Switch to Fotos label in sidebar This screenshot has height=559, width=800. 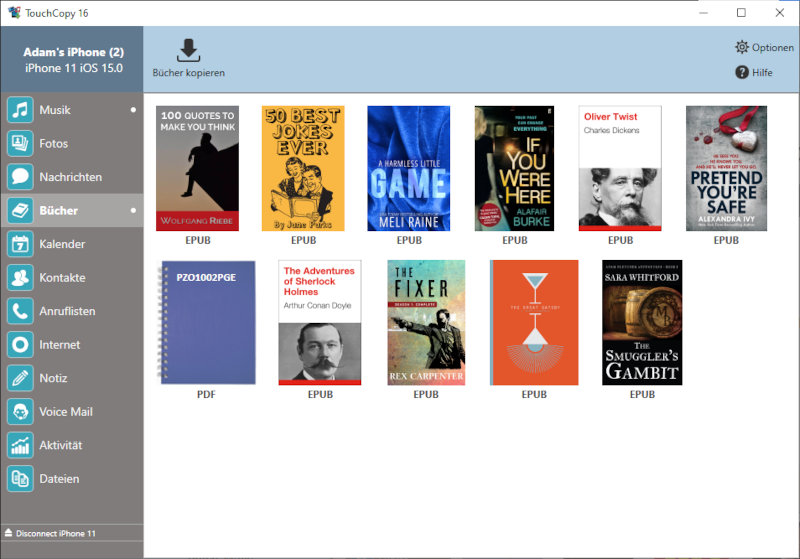tap(54, 143)
